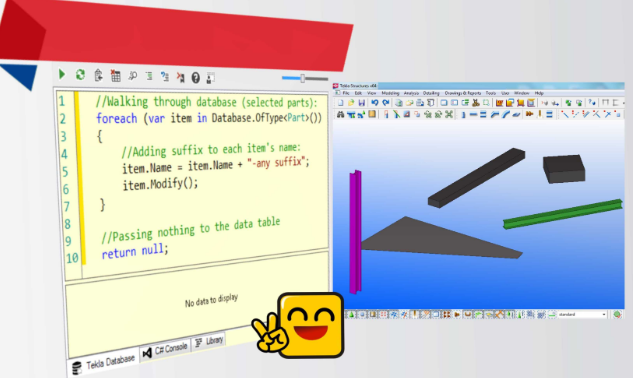This screenshot has height=378, width=633.
Task: Adjust the editor zoom slider handle
Action: click(x=302, y=78)
